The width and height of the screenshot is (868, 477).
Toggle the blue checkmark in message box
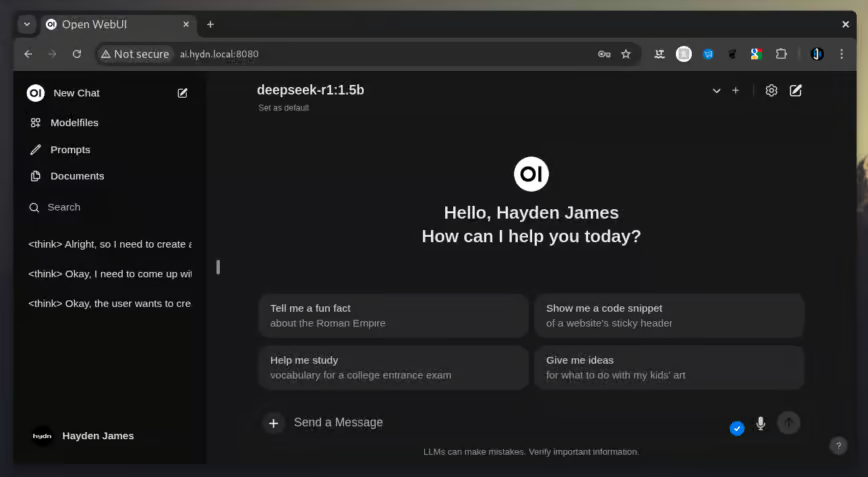click(x=737, y=428)
